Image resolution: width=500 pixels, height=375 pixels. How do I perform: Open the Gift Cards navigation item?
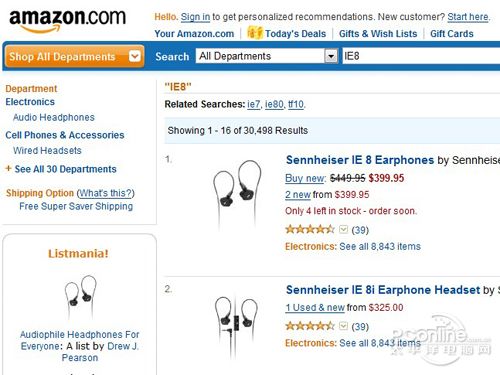[x=452, y=34]
